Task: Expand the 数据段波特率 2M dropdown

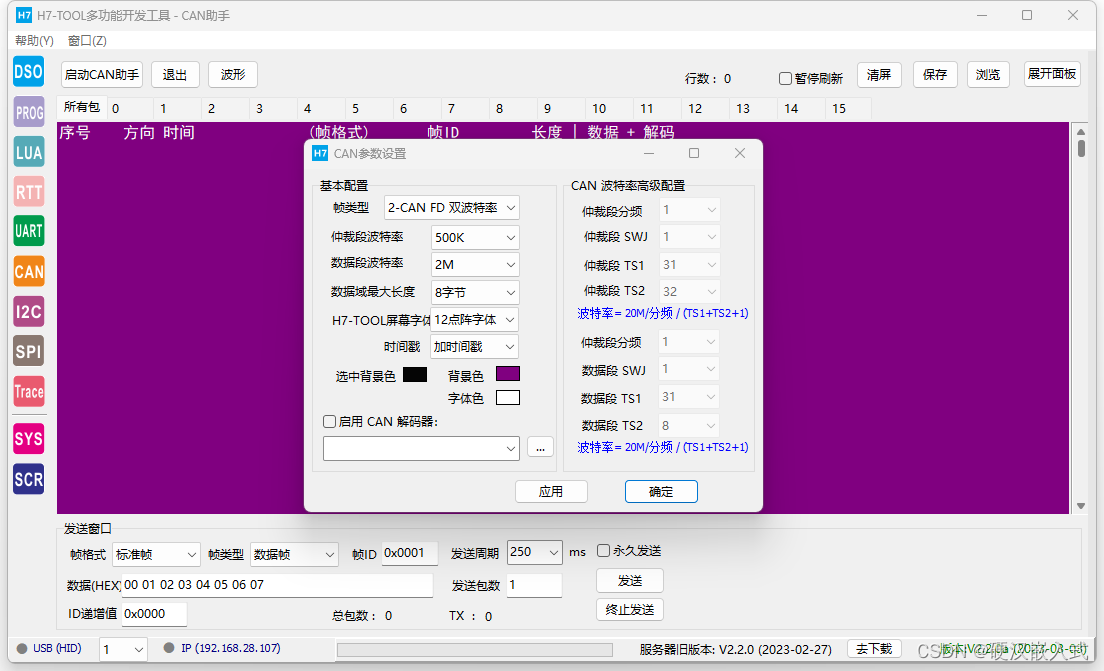Action: tap(475, 265)
